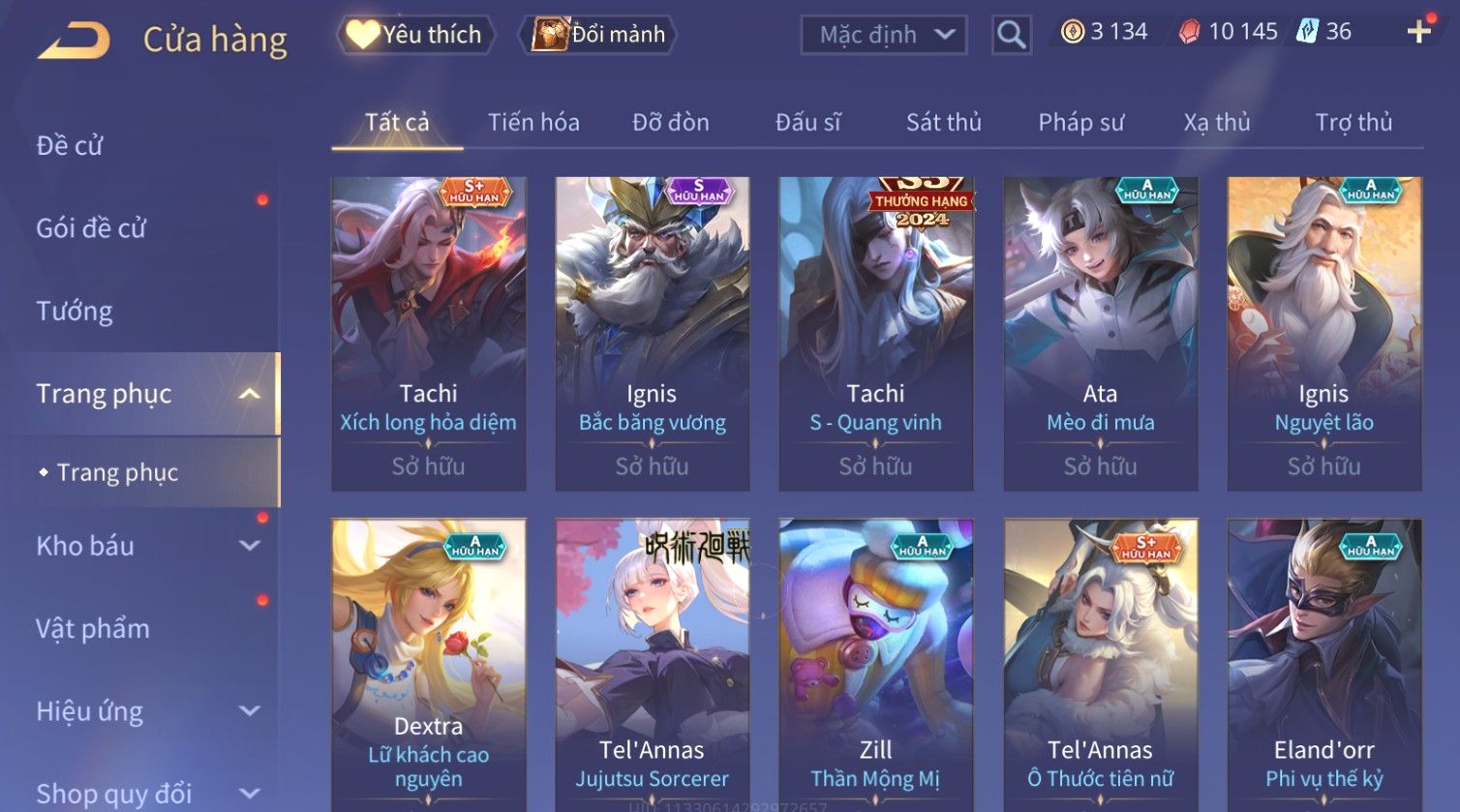Open Yêu thích heart favorites

pyautogui.click(x=415, y=35)
